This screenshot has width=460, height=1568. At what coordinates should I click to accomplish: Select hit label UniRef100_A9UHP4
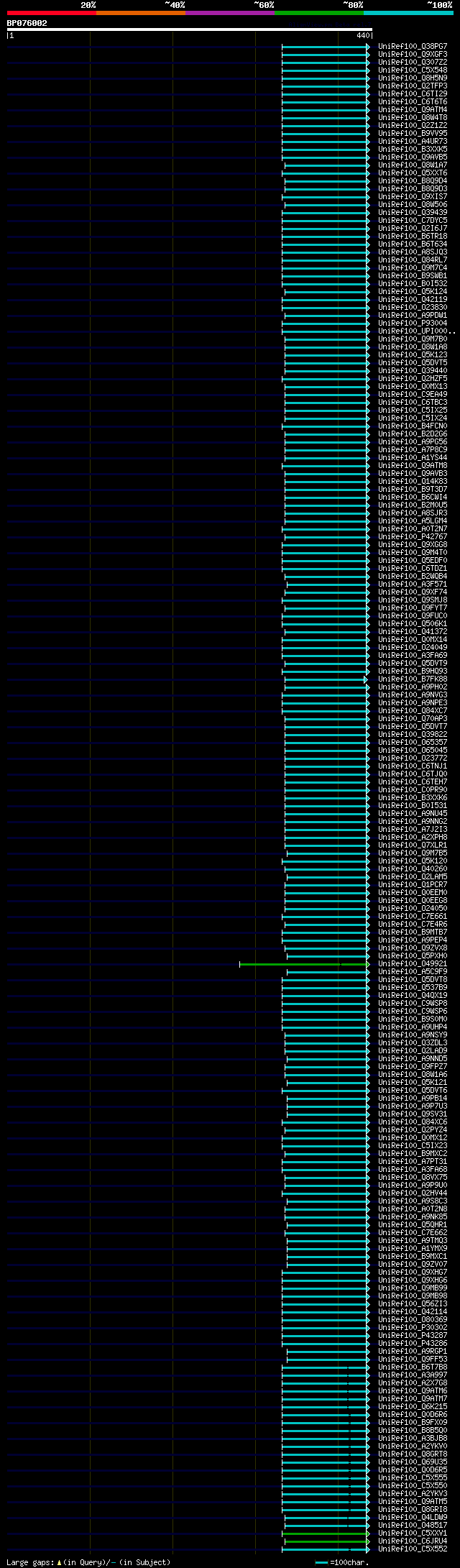tap(413, 1027)
